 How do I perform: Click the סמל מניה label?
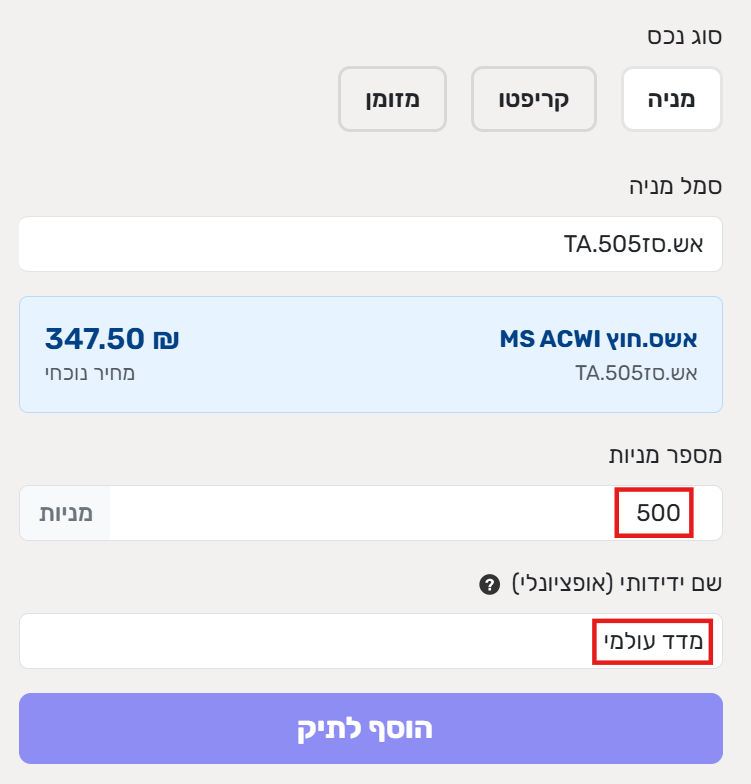(x=675, y=186)
